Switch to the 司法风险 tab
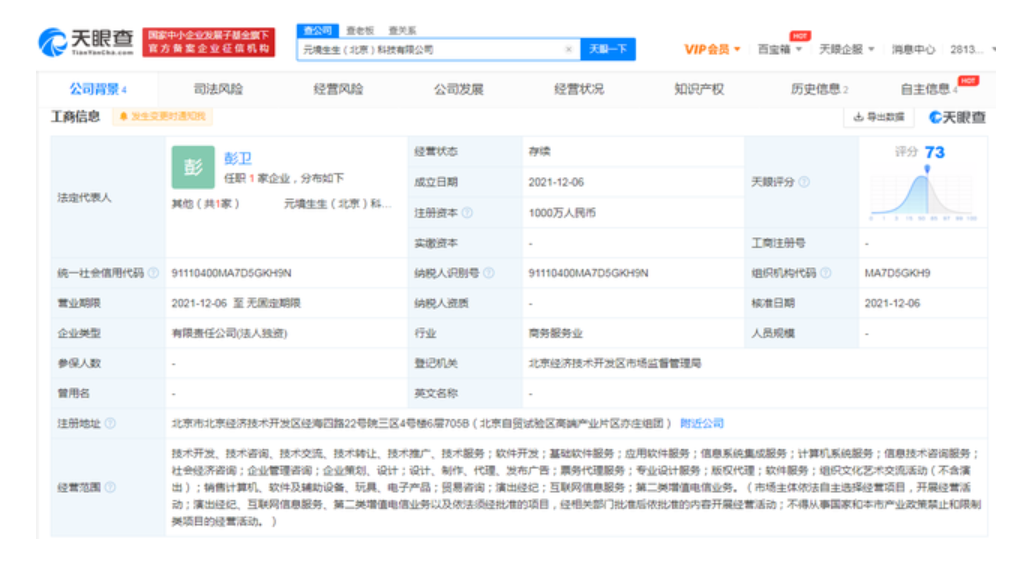 click(x=218, y=89)
